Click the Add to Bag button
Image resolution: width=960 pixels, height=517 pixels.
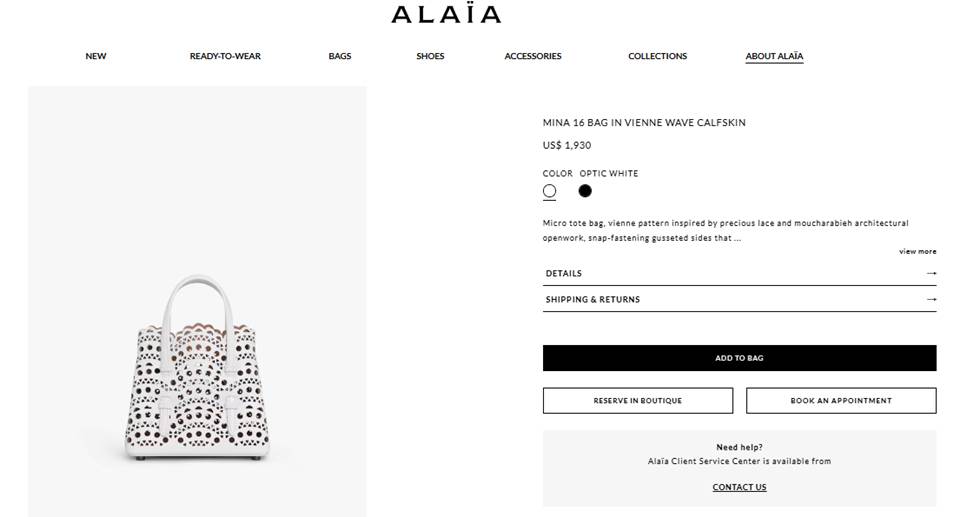tap(739, 358)
